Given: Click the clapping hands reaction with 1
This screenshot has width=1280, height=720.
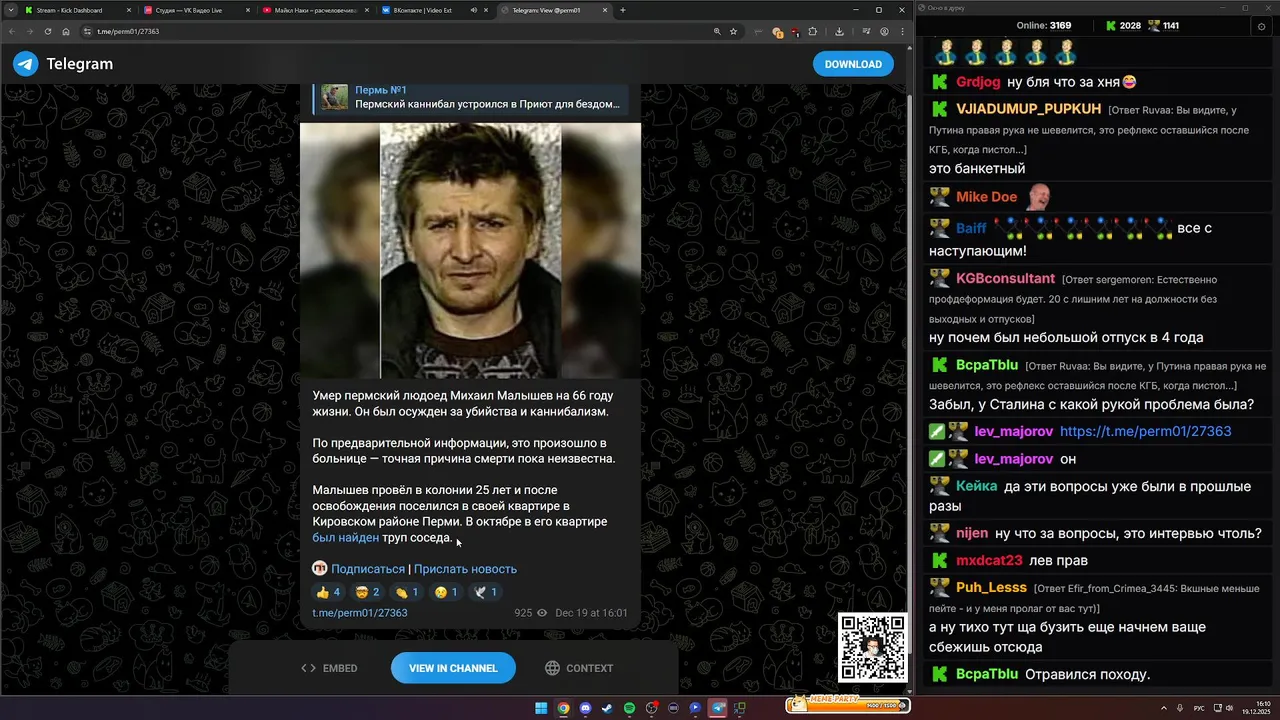Looking at the screenshot, I should coord(407,592).
